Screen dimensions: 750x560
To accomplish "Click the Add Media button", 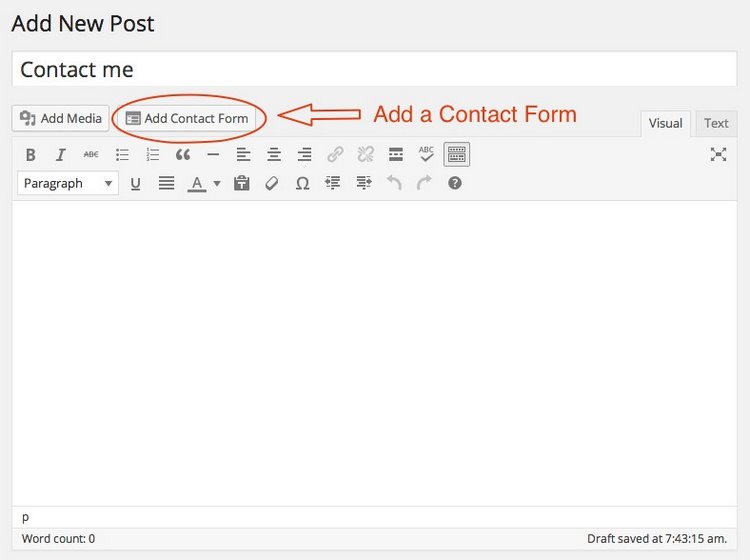I will (x=61, y=118).
